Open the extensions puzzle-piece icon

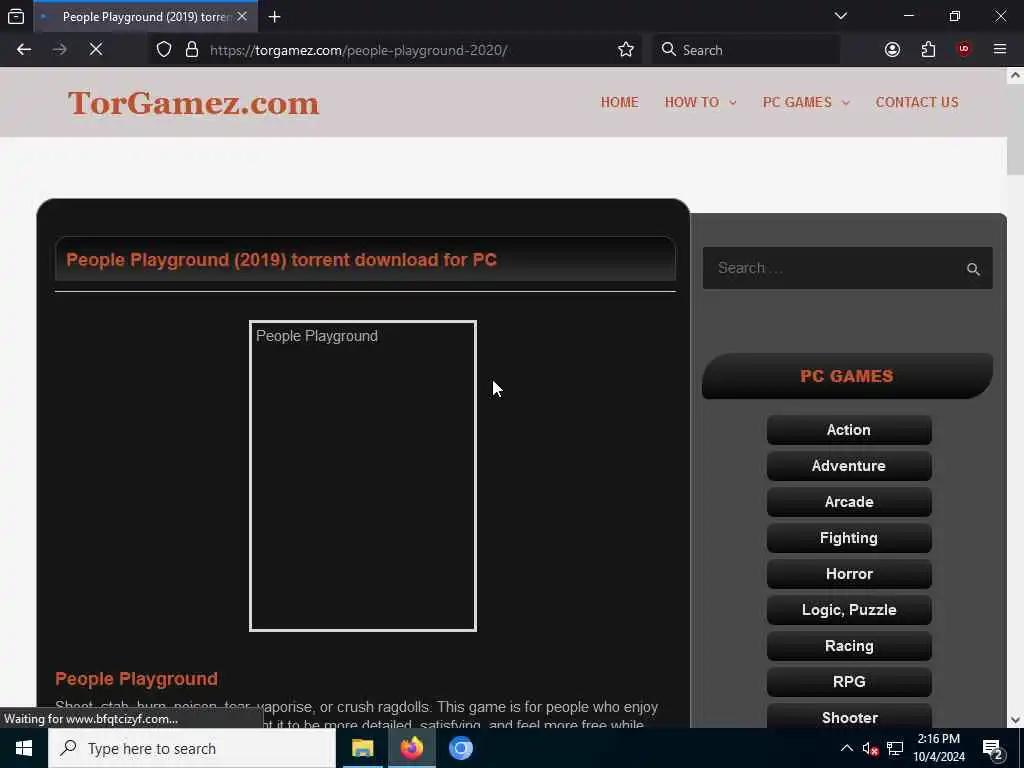928,50
